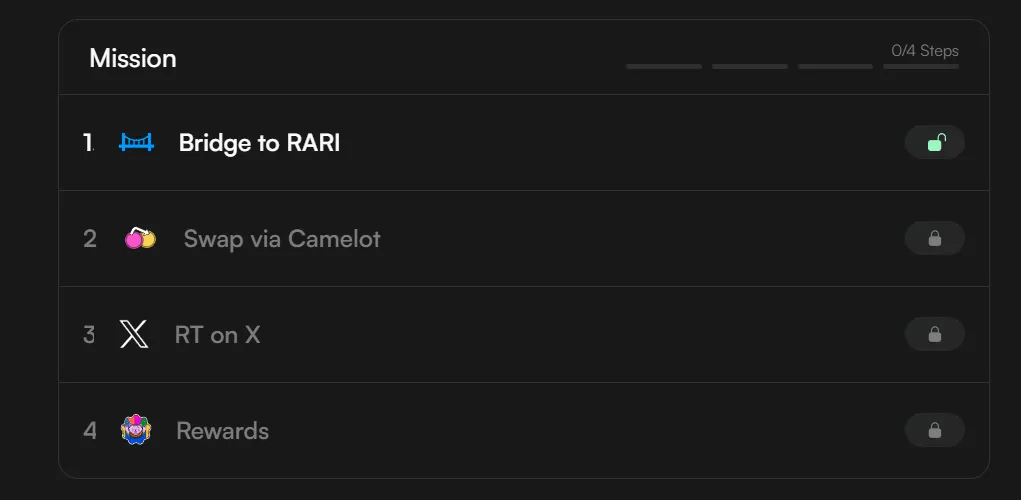Click the lock icon for Rewards
The height and width of the screenshot is (500, 1021).
coord(935,431)
